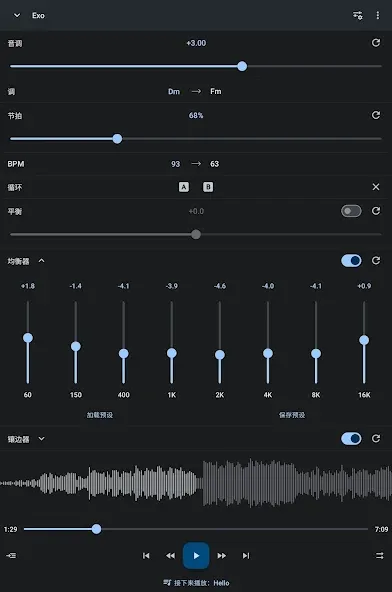Click the +0.9 gain value label
392x592 pixels.
364,286
